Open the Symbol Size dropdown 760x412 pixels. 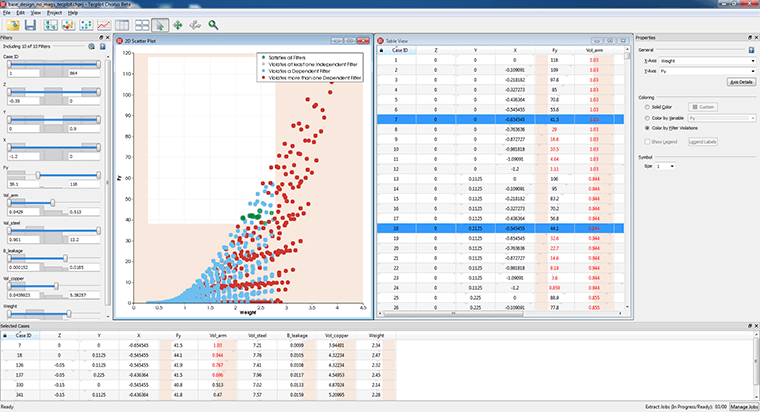665,166
